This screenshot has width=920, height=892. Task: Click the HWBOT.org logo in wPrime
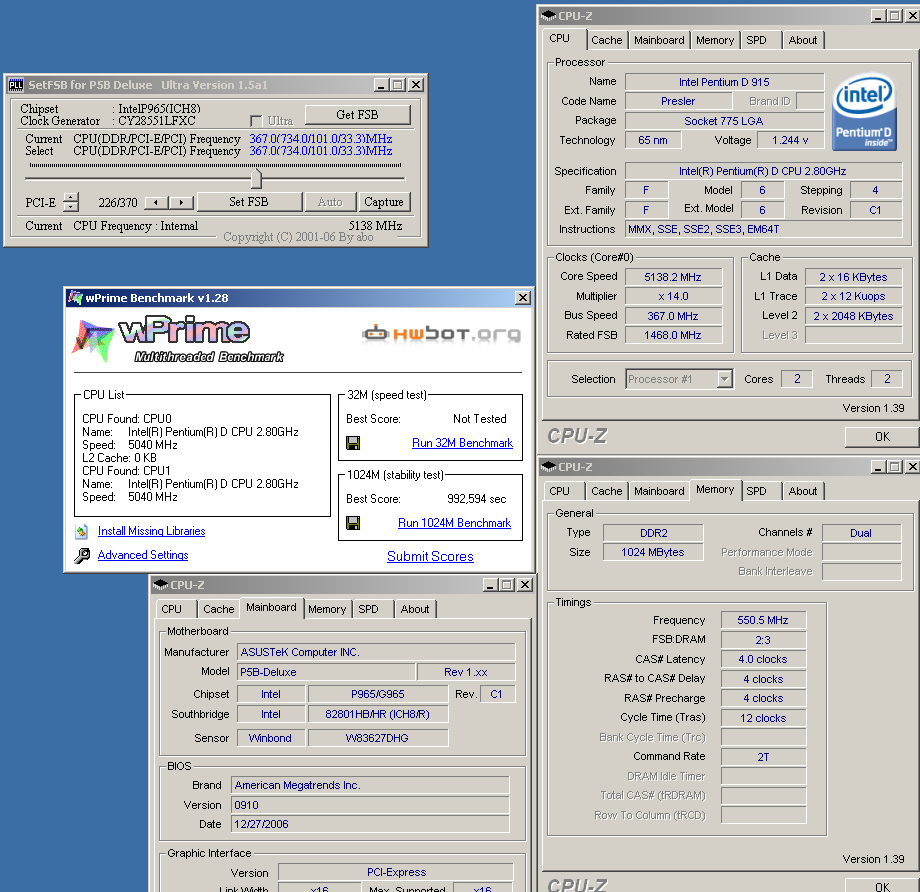[x=441, y=333]
